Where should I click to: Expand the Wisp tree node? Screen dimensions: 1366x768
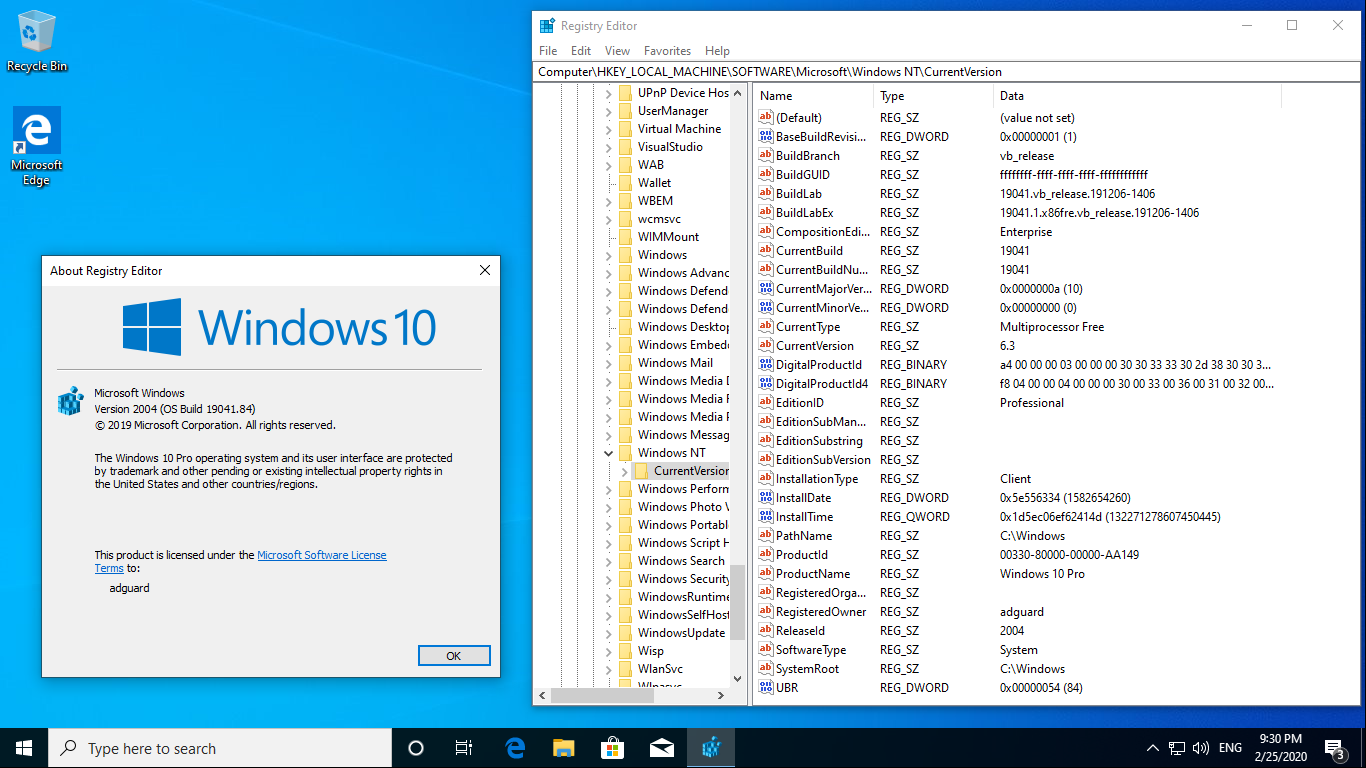[608, 651]
